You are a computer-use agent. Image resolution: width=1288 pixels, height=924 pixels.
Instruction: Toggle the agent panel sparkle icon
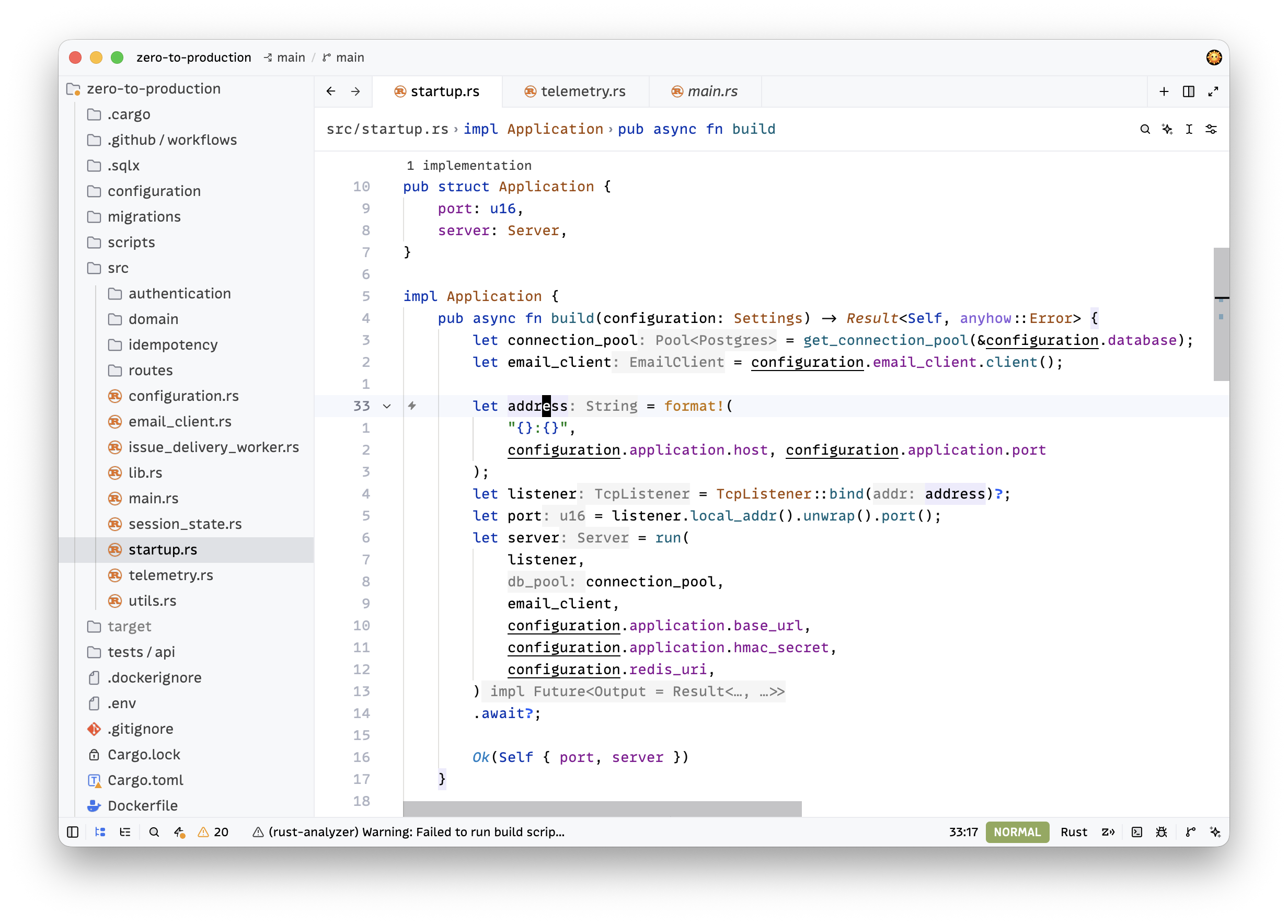[x=1215, y=831]
